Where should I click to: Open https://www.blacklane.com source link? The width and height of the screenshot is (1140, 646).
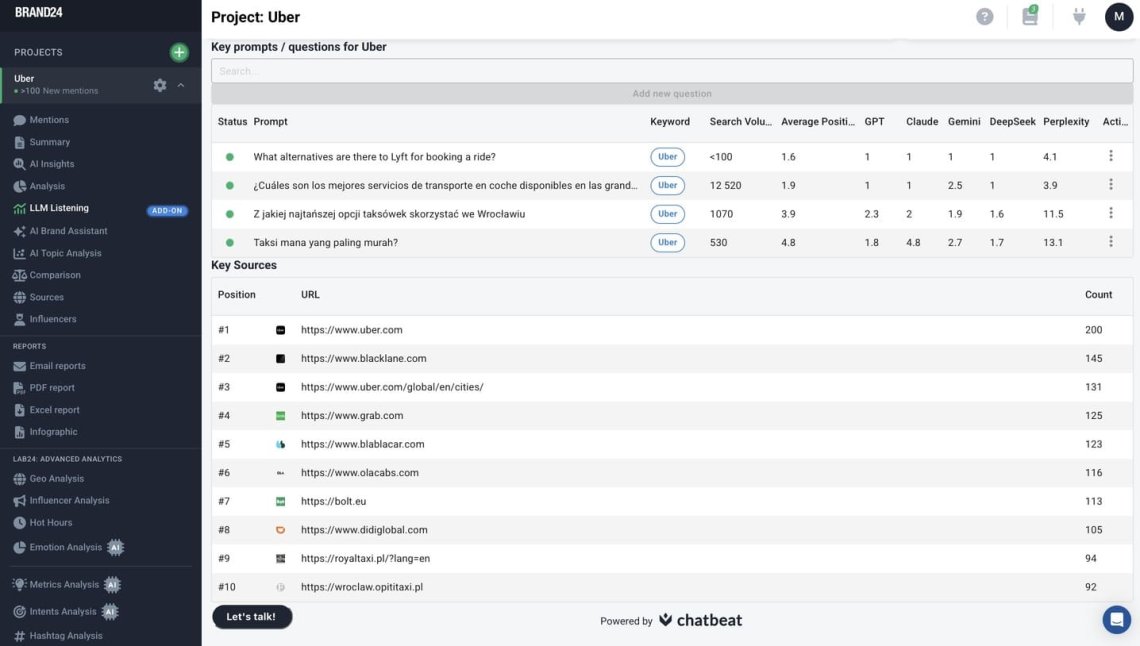pos(364,358)
